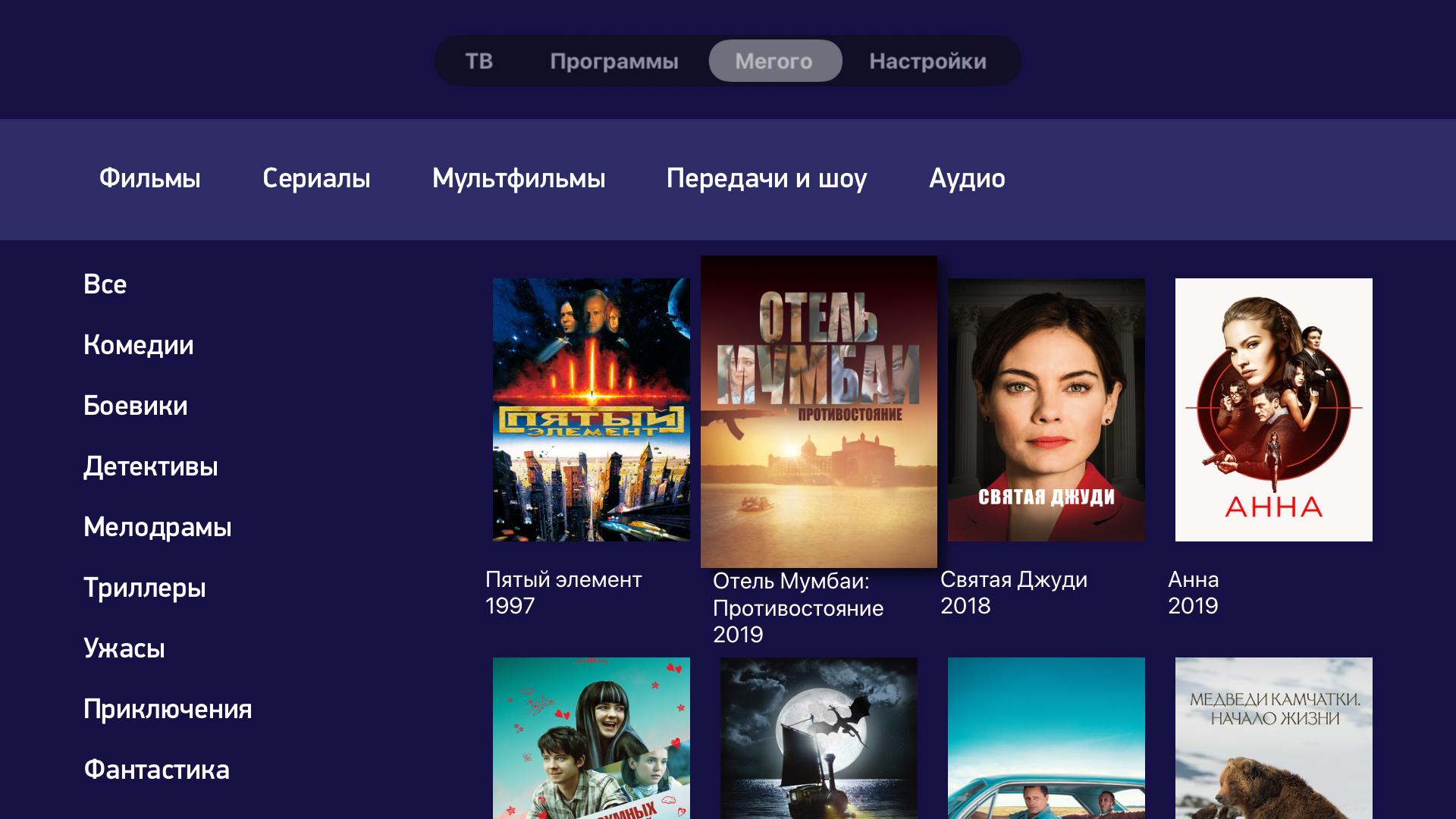Filter by the Мелодрамы genre
This screenshot has width=1456, height=819.
click(x=158, y=527)
